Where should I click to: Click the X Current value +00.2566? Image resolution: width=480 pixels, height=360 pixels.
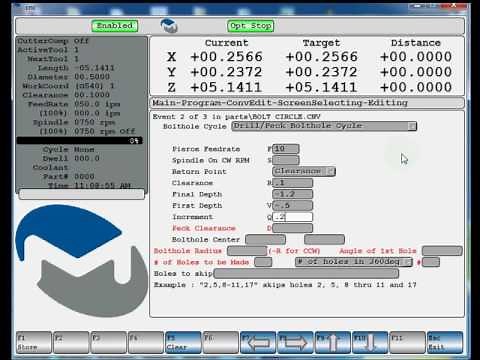226,57
